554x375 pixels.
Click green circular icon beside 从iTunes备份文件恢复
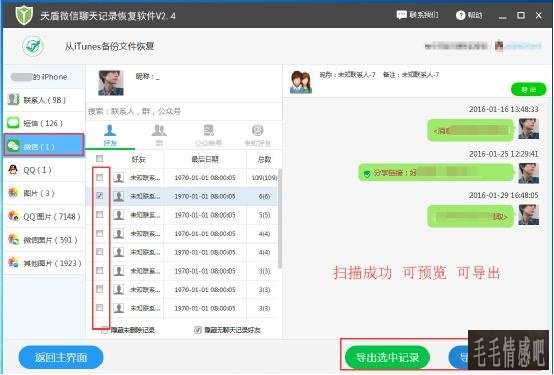(x=33, y=46)
